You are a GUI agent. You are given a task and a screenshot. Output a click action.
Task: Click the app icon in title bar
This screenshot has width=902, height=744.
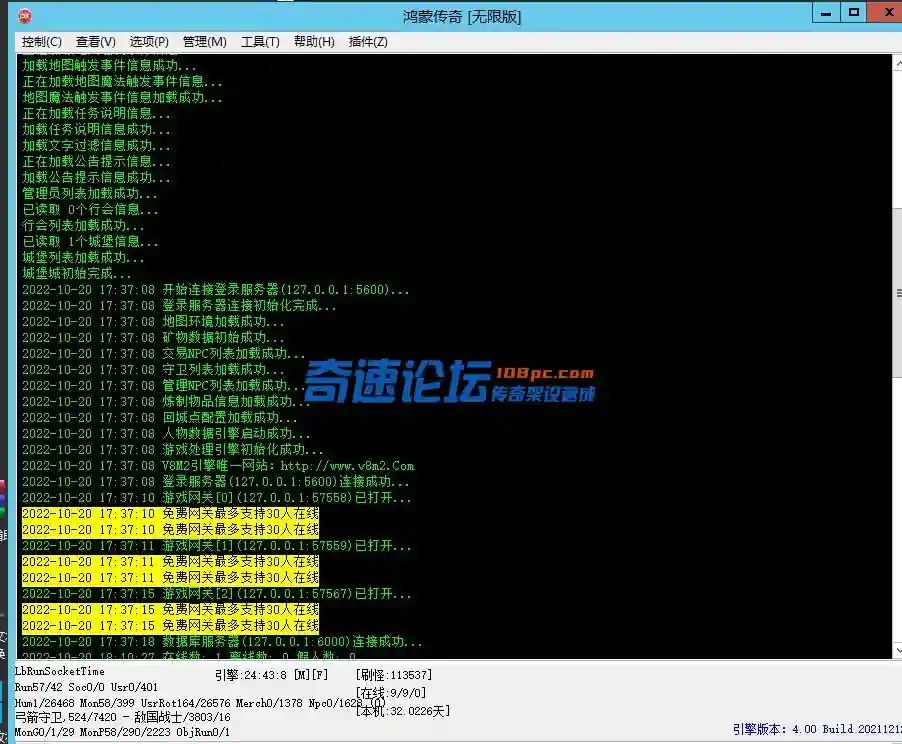pyautogui.click(x=25, y=16)
